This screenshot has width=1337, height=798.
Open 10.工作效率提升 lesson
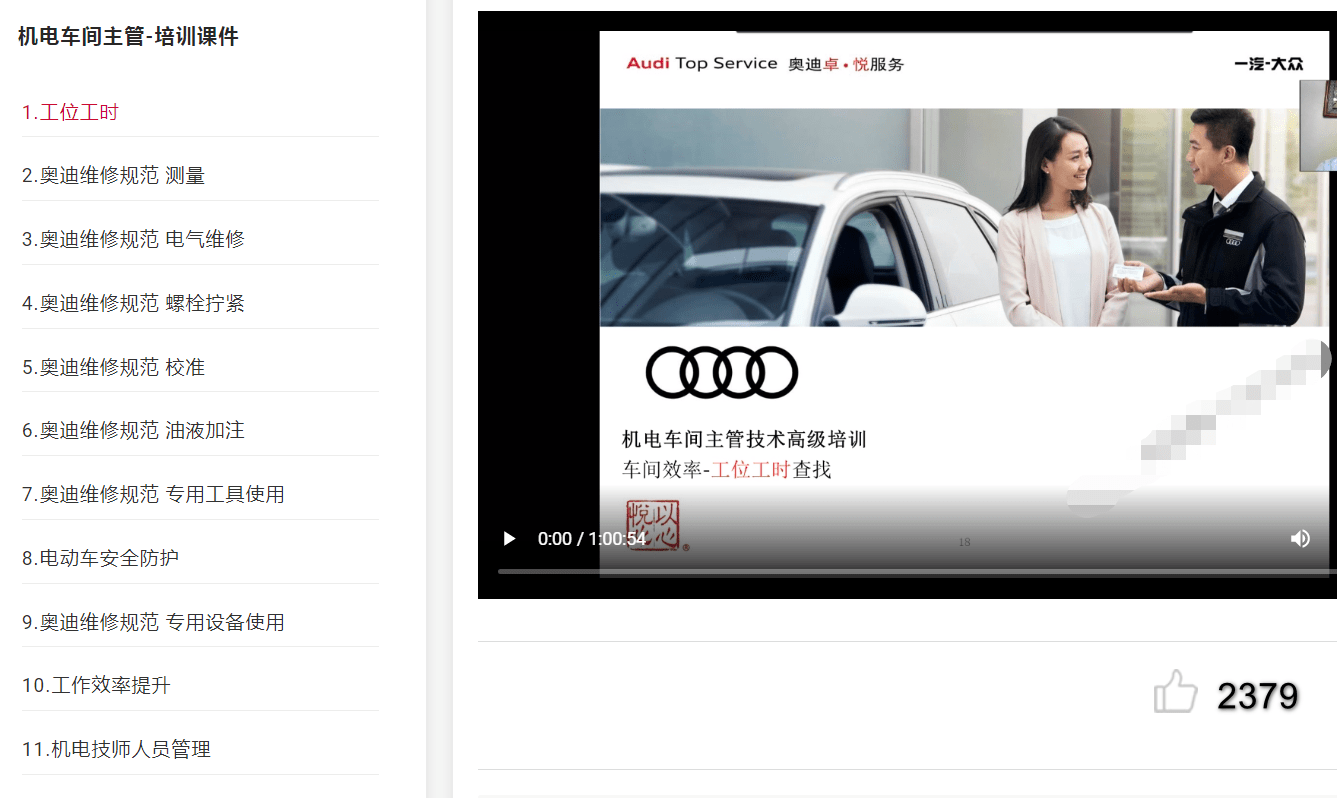coord(95,685)
